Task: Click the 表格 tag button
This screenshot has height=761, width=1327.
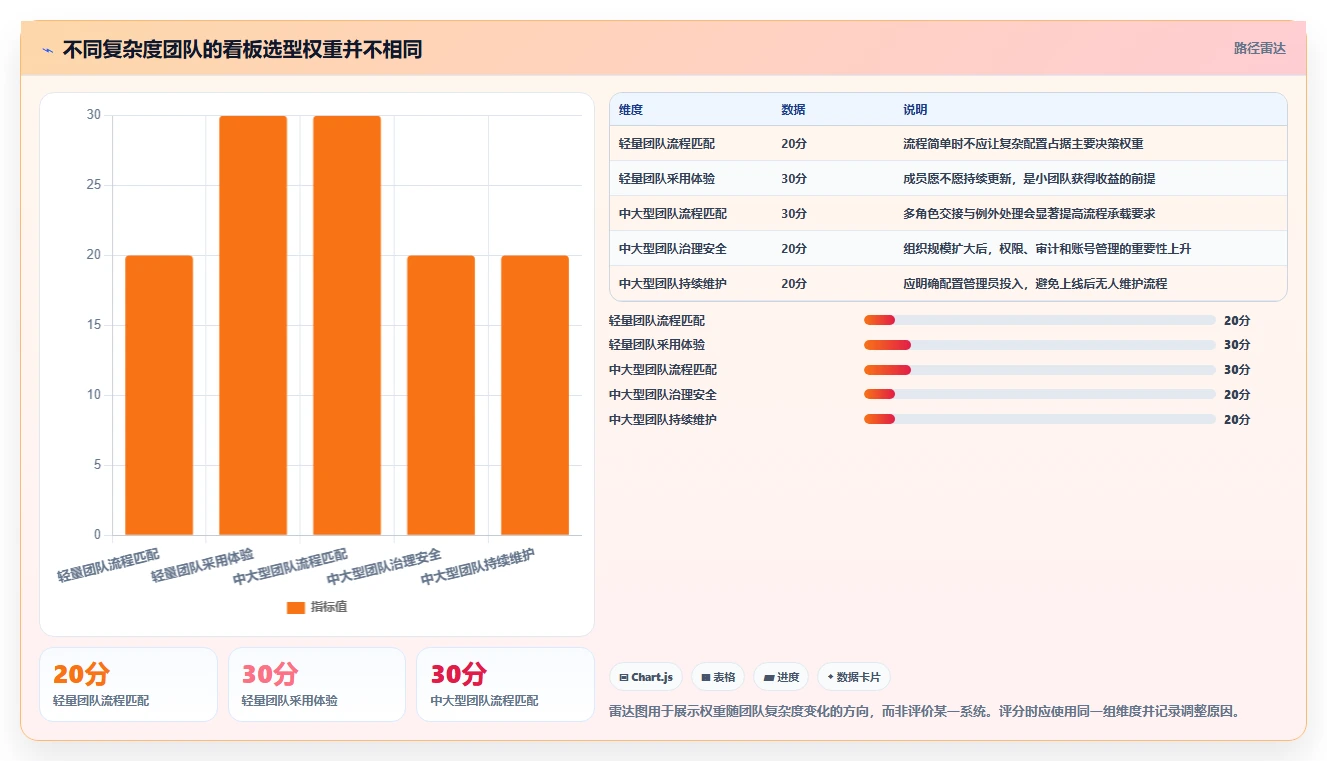Action: coord(718,677)
